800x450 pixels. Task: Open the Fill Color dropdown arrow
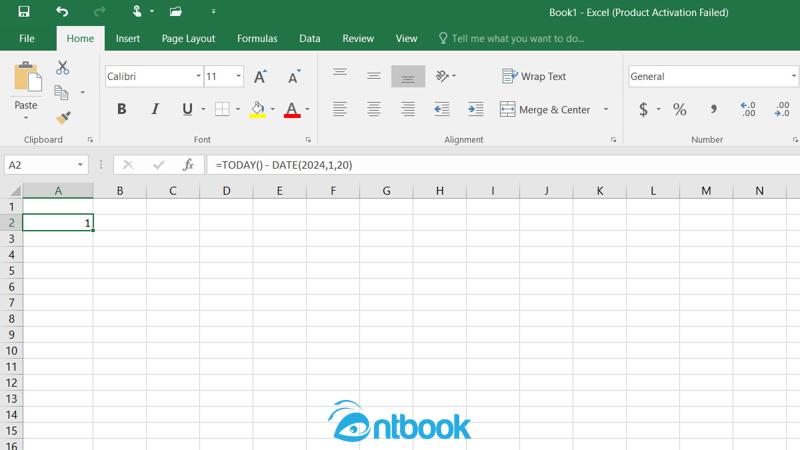pos(272,109)
